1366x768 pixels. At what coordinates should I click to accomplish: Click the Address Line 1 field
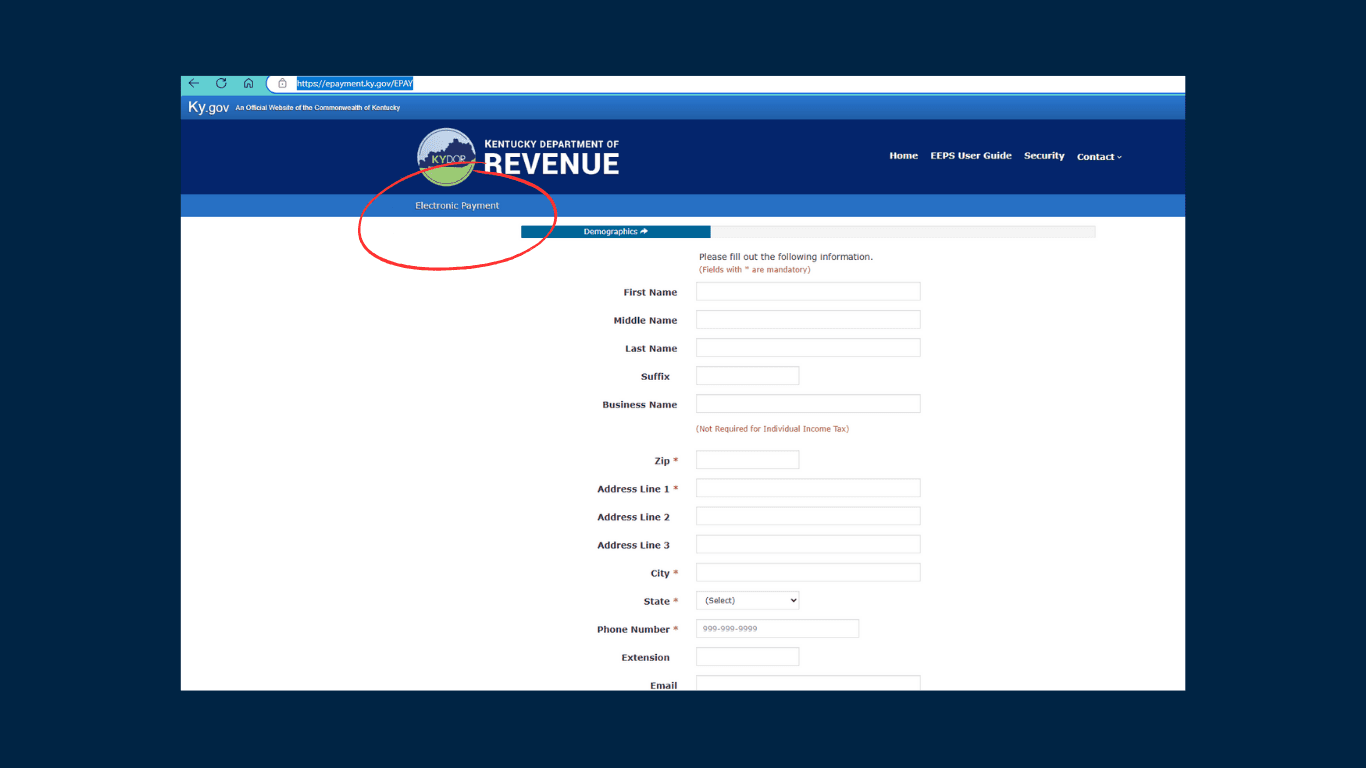[807, 488]
